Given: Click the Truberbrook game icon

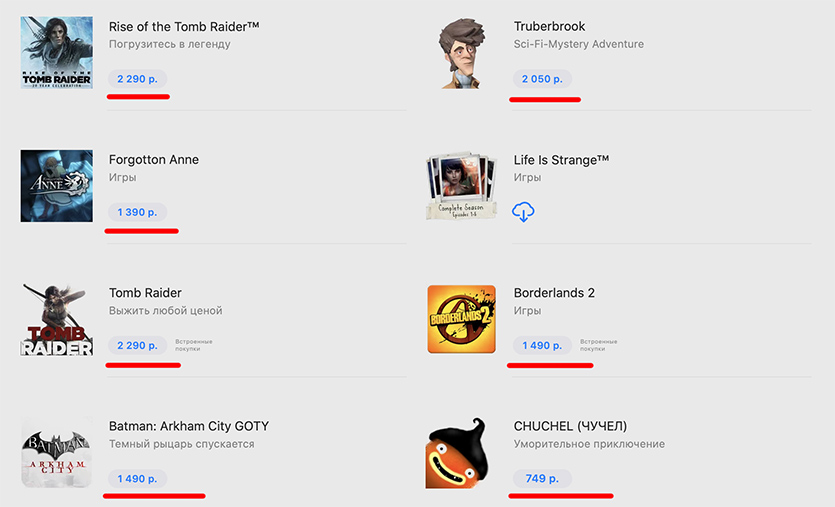Looking at the screenshot, I should (461, 52).
